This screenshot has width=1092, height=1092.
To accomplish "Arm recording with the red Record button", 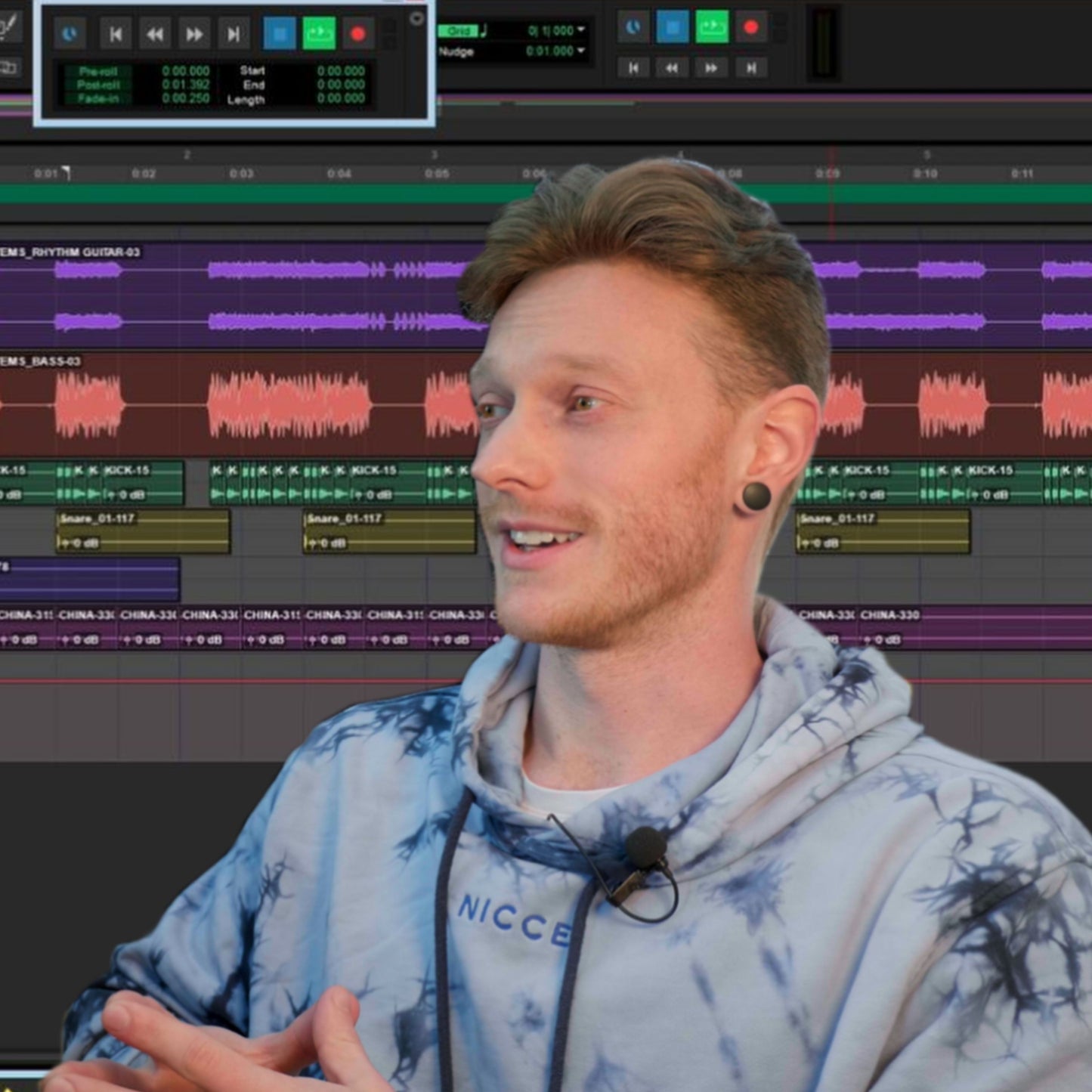I will pyautogui.click(x=358, y=32).
